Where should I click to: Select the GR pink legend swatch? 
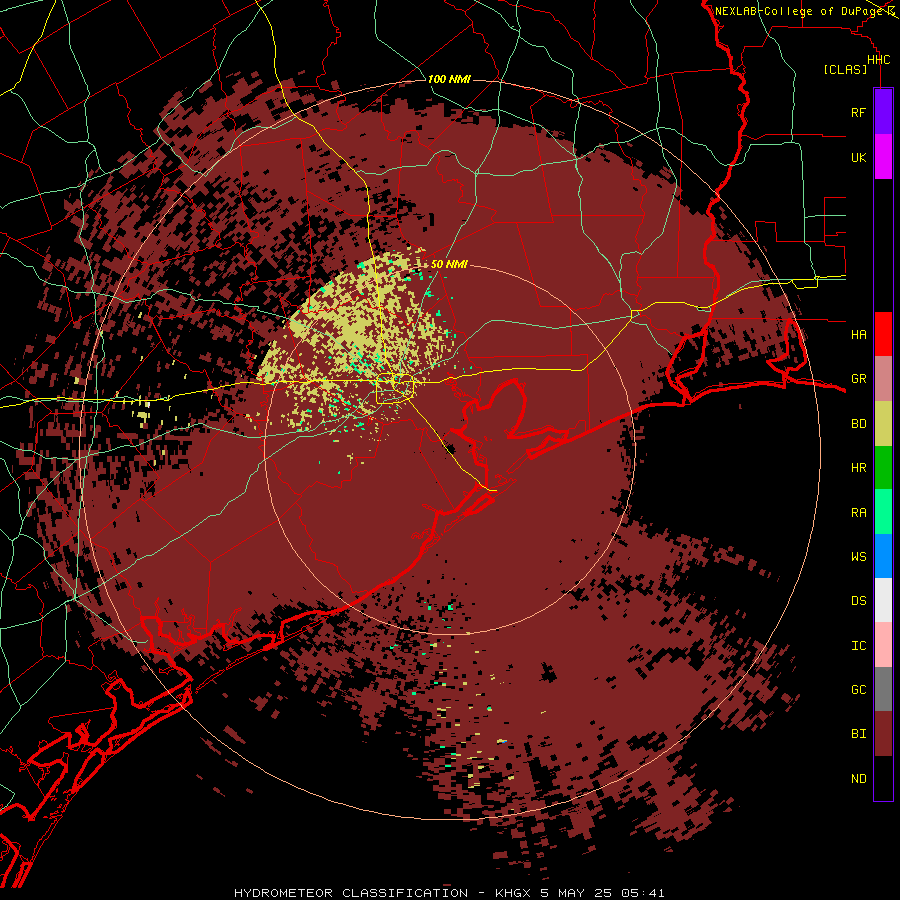pyautogui.click(x=883, y=379)
